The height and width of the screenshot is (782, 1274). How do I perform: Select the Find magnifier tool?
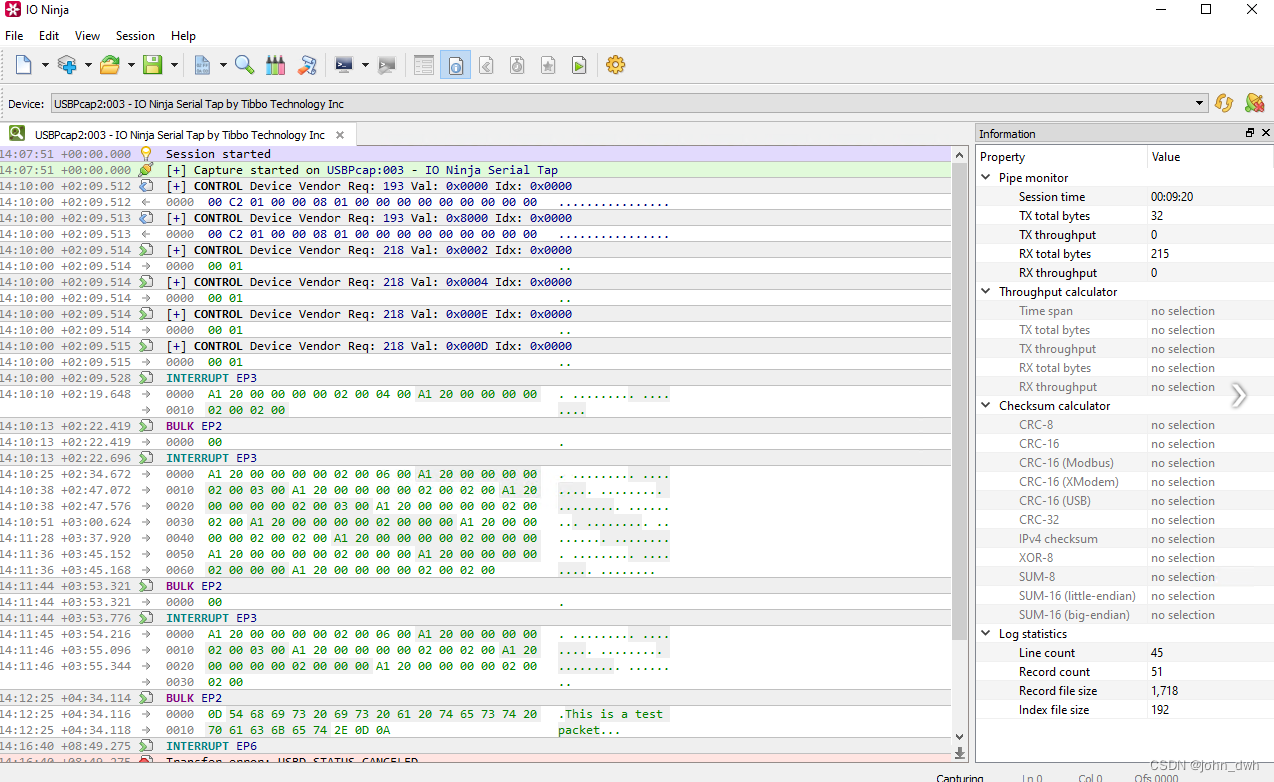click(x=244, y=64)
